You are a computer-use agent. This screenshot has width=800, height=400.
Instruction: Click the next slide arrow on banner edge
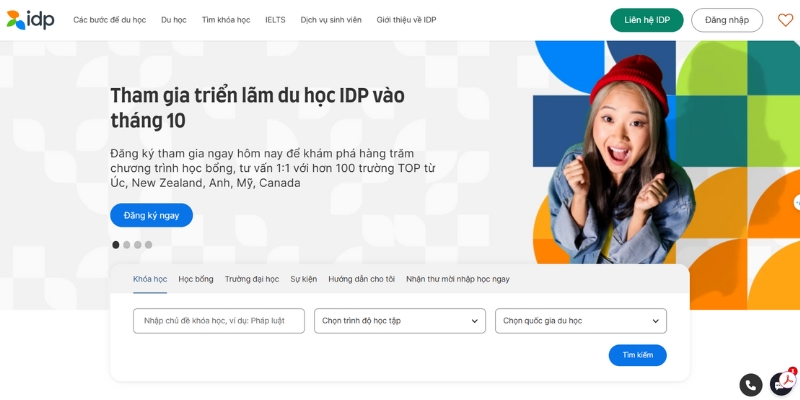tap(796, 203)
